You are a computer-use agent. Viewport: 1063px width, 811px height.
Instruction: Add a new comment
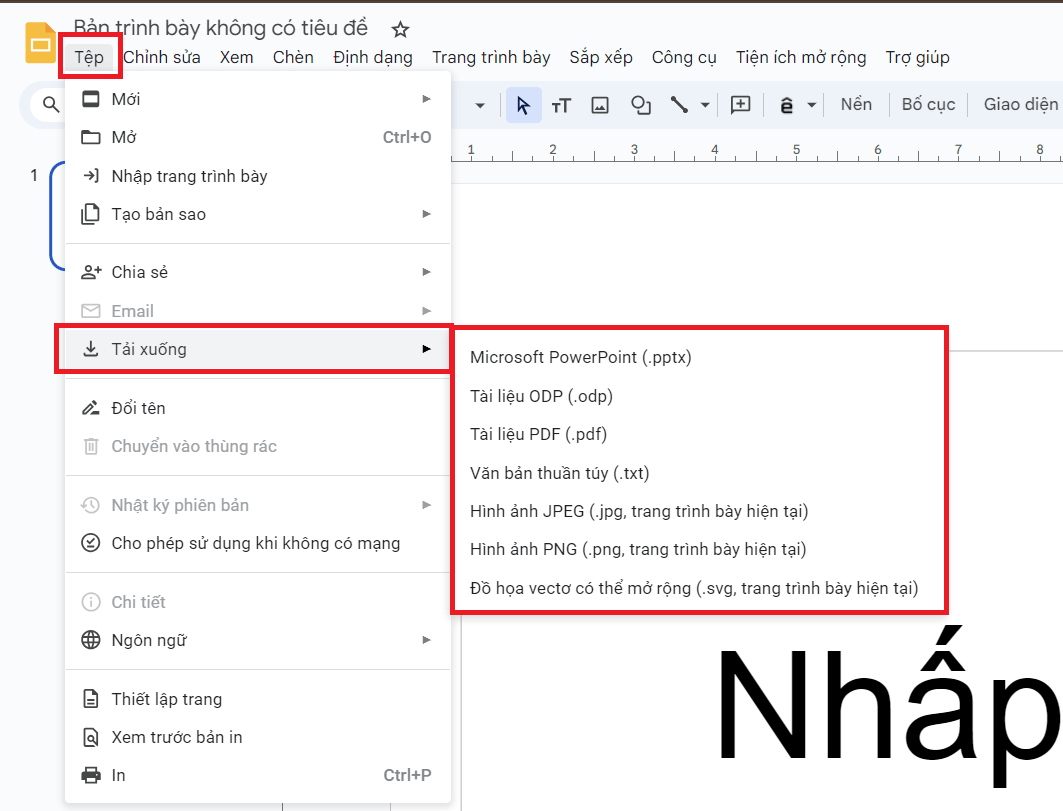[740, 104]
